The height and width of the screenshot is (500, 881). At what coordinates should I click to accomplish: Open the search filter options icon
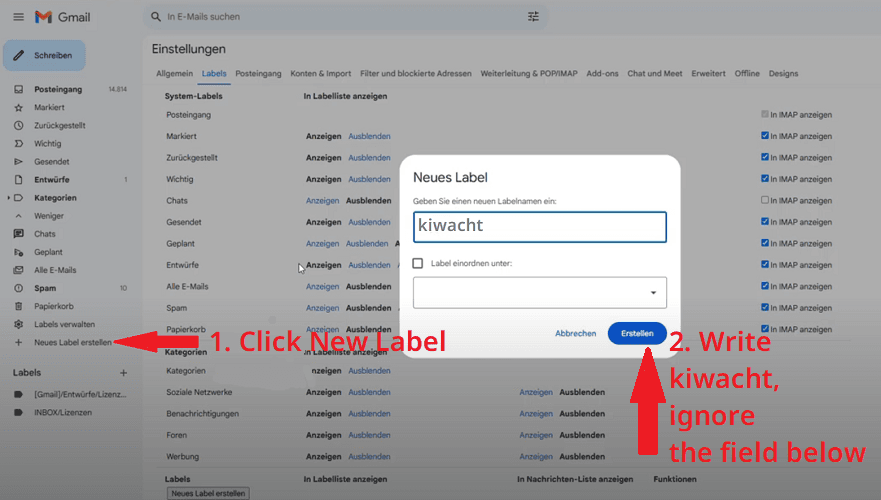(x=533, y=17)
